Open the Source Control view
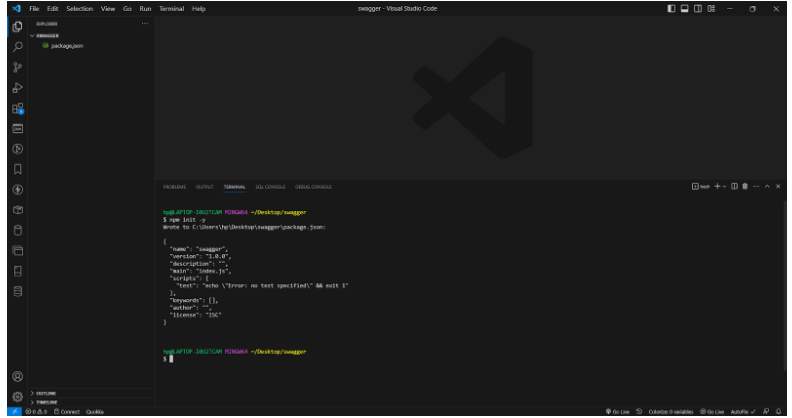Image resolution: width=792 pixels, height=418 pixels. (x=17, y=67)
